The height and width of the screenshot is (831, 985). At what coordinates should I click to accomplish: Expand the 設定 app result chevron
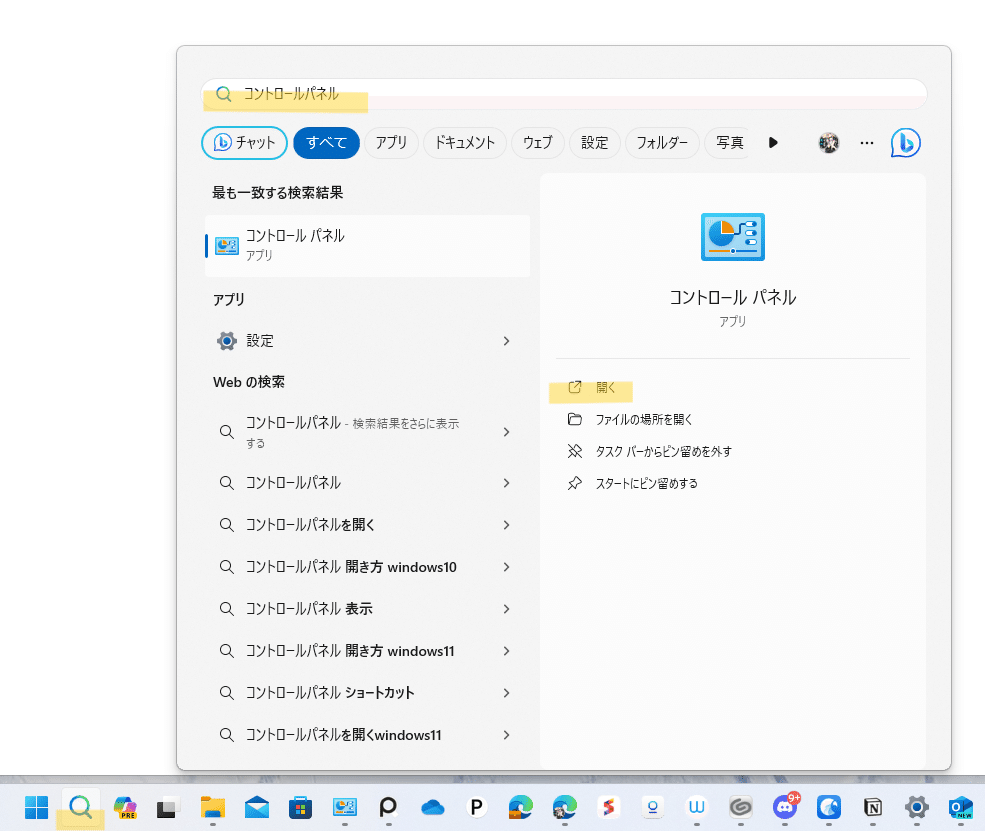point(506,341)
